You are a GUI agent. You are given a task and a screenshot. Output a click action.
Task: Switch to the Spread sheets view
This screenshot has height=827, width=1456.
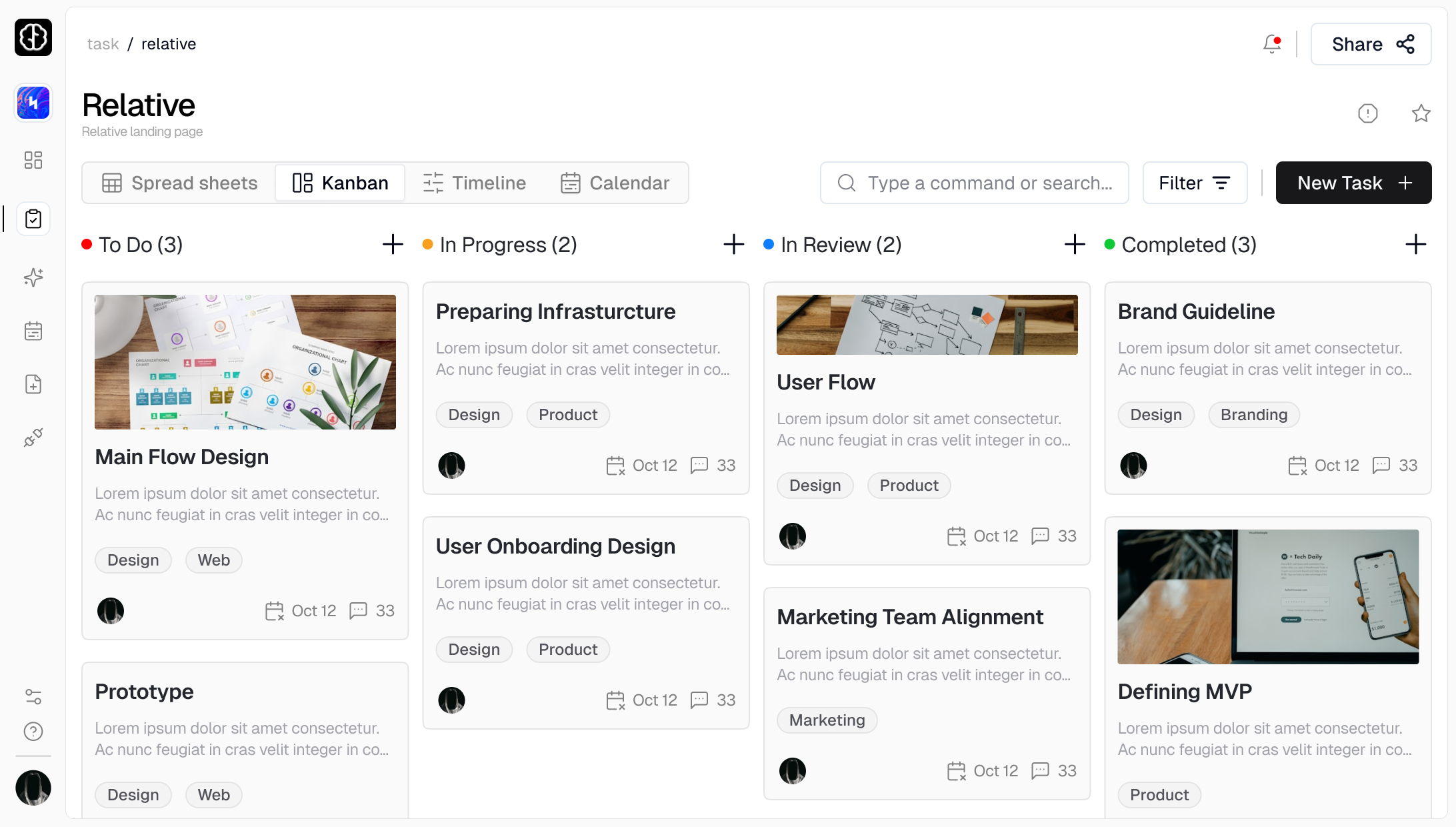[x=180, y=183]
